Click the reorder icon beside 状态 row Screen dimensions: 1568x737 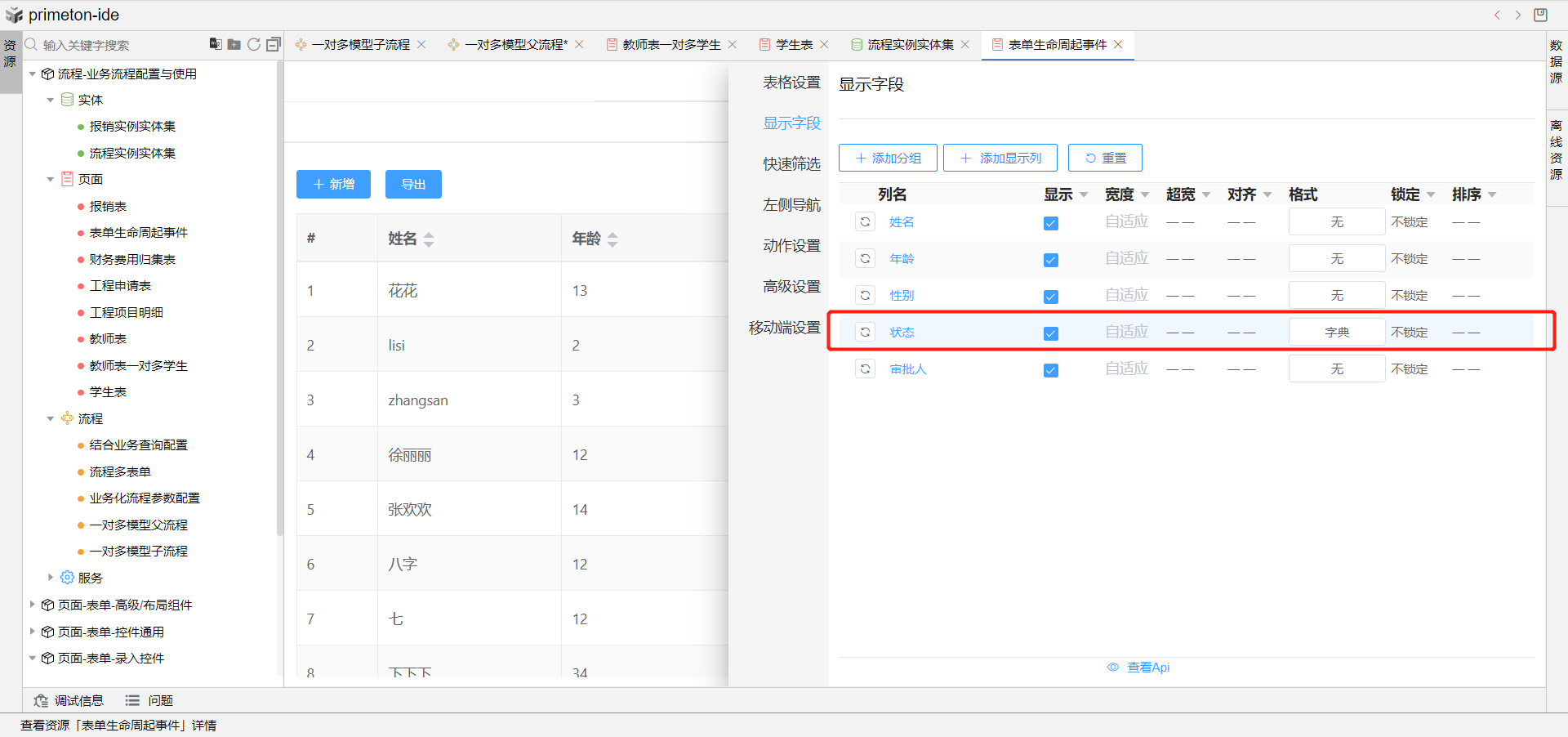coord(865,332)
